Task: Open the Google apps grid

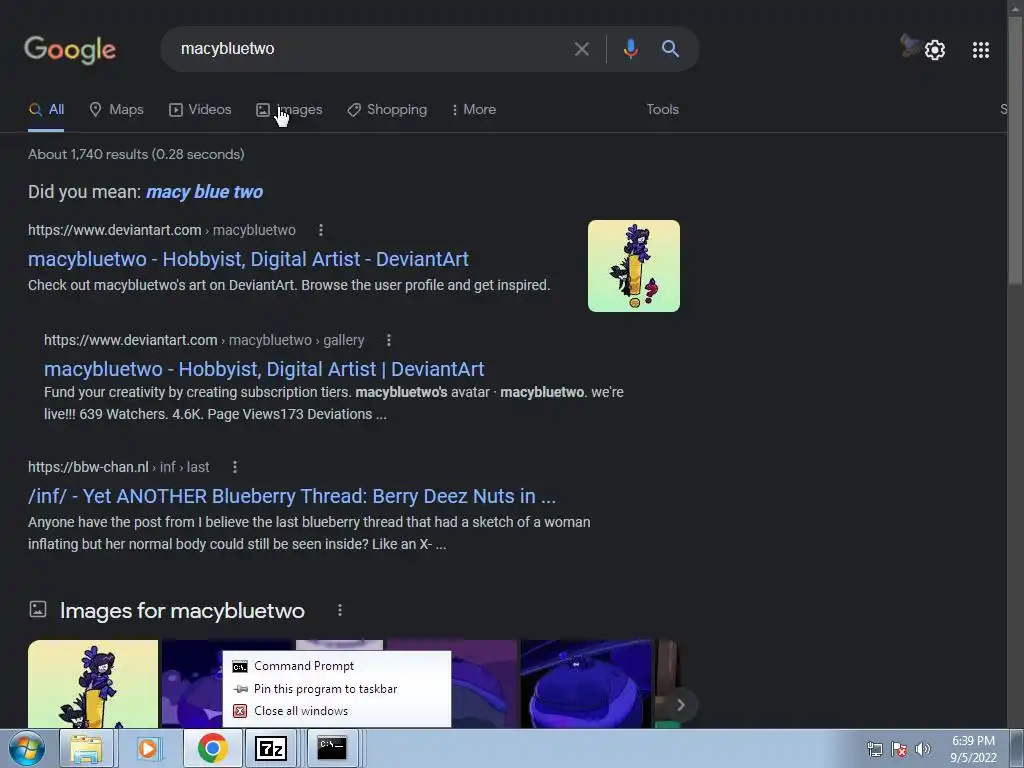Action: pyautogui.click(x=980, y=50)
